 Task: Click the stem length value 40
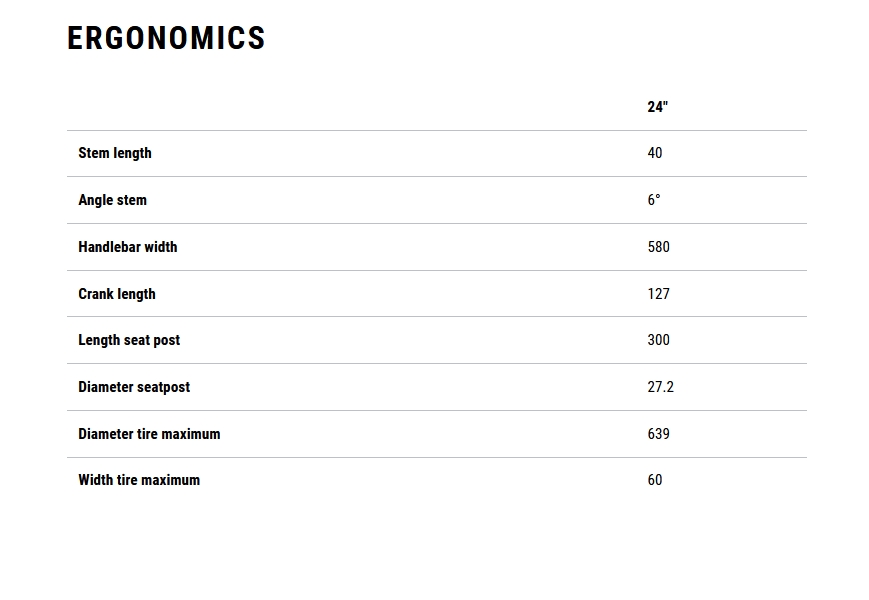point(655,153)
